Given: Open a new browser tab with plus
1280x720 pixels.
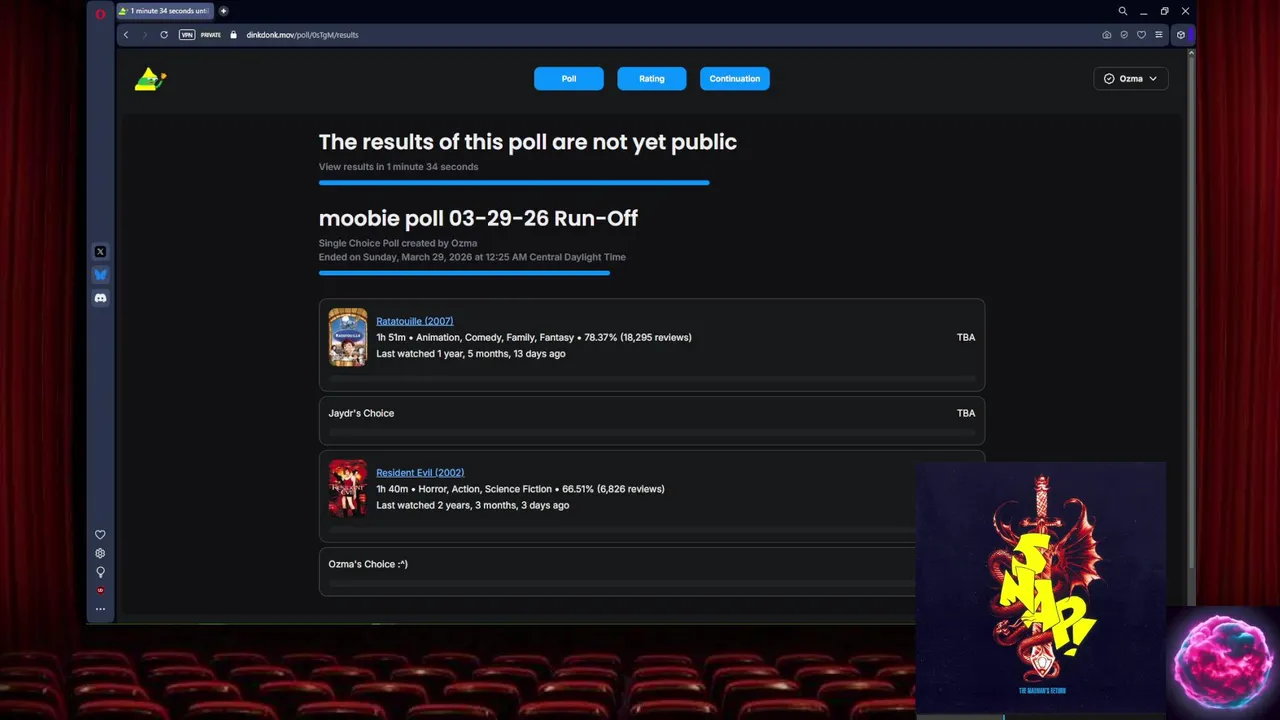Looking at the screenshot, I should tap(224, 11).
